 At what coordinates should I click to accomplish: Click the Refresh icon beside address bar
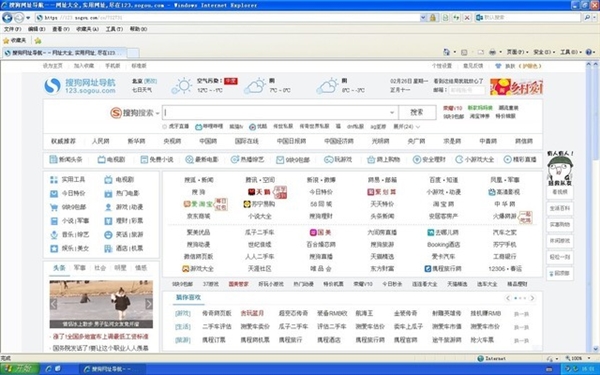tap(456, 18)
